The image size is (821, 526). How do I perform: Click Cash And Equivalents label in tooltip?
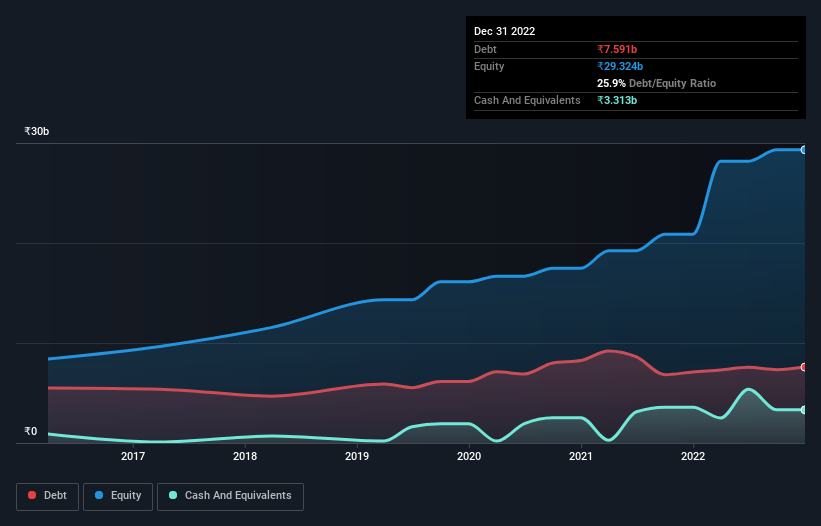click(x=527, y=100)
